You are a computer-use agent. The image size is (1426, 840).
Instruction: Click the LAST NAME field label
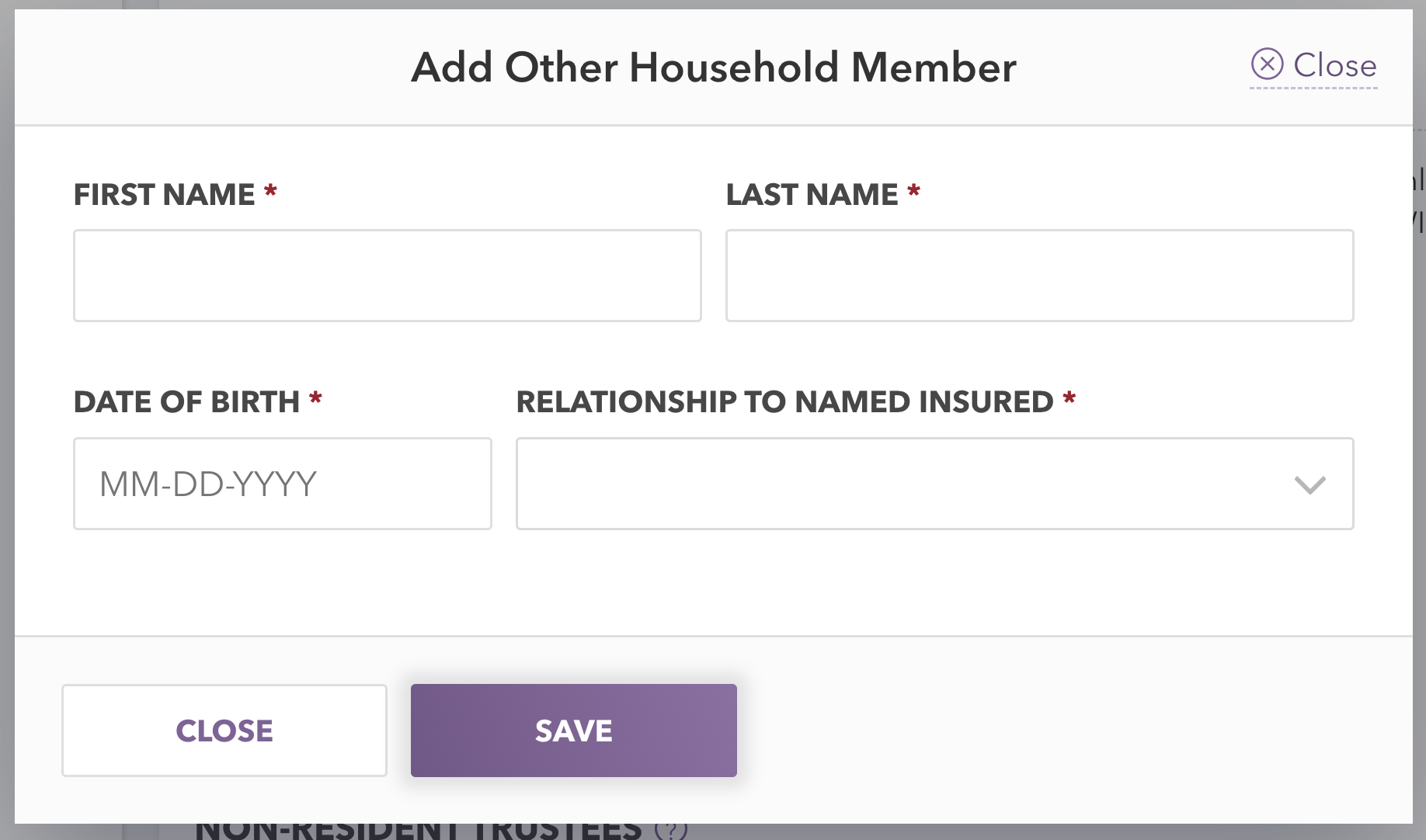812,194
